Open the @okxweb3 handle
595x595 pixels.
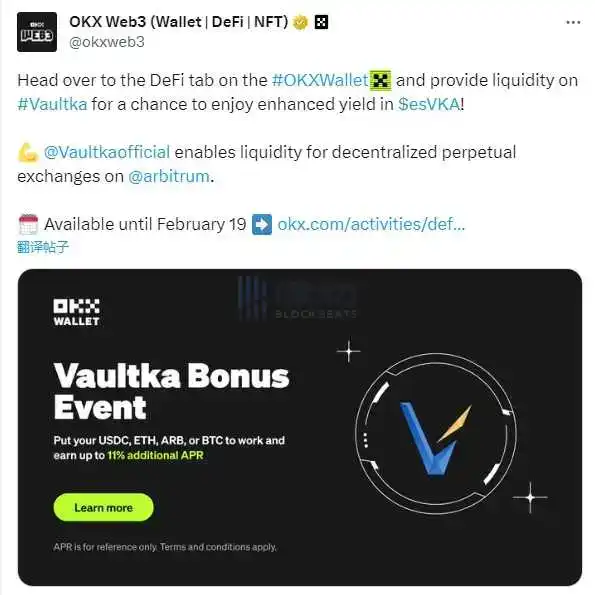[107, 42]
